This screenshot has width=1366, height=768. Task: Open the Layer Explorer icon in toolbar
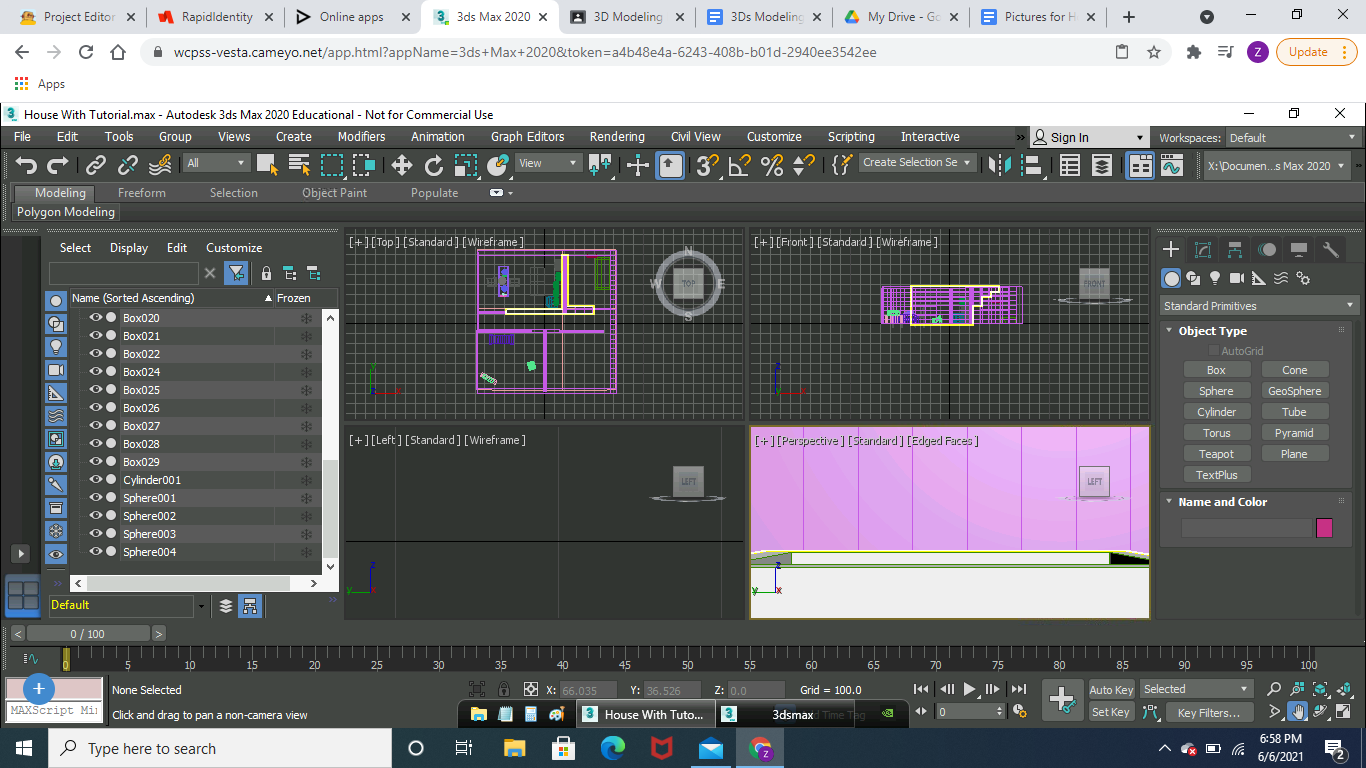(x=1101, y=165)
